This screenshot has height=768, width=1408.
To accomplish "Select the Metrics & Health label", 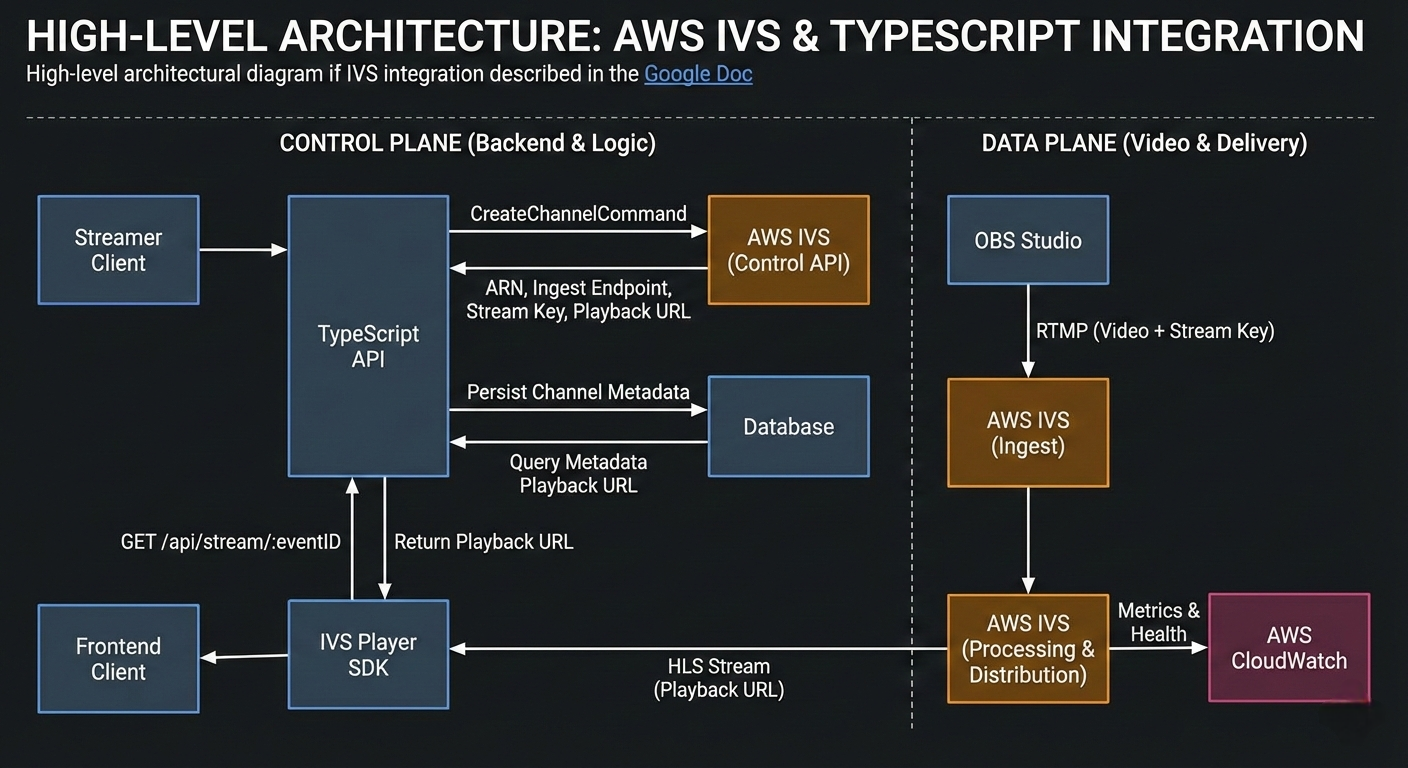I will click(1158, 622).
